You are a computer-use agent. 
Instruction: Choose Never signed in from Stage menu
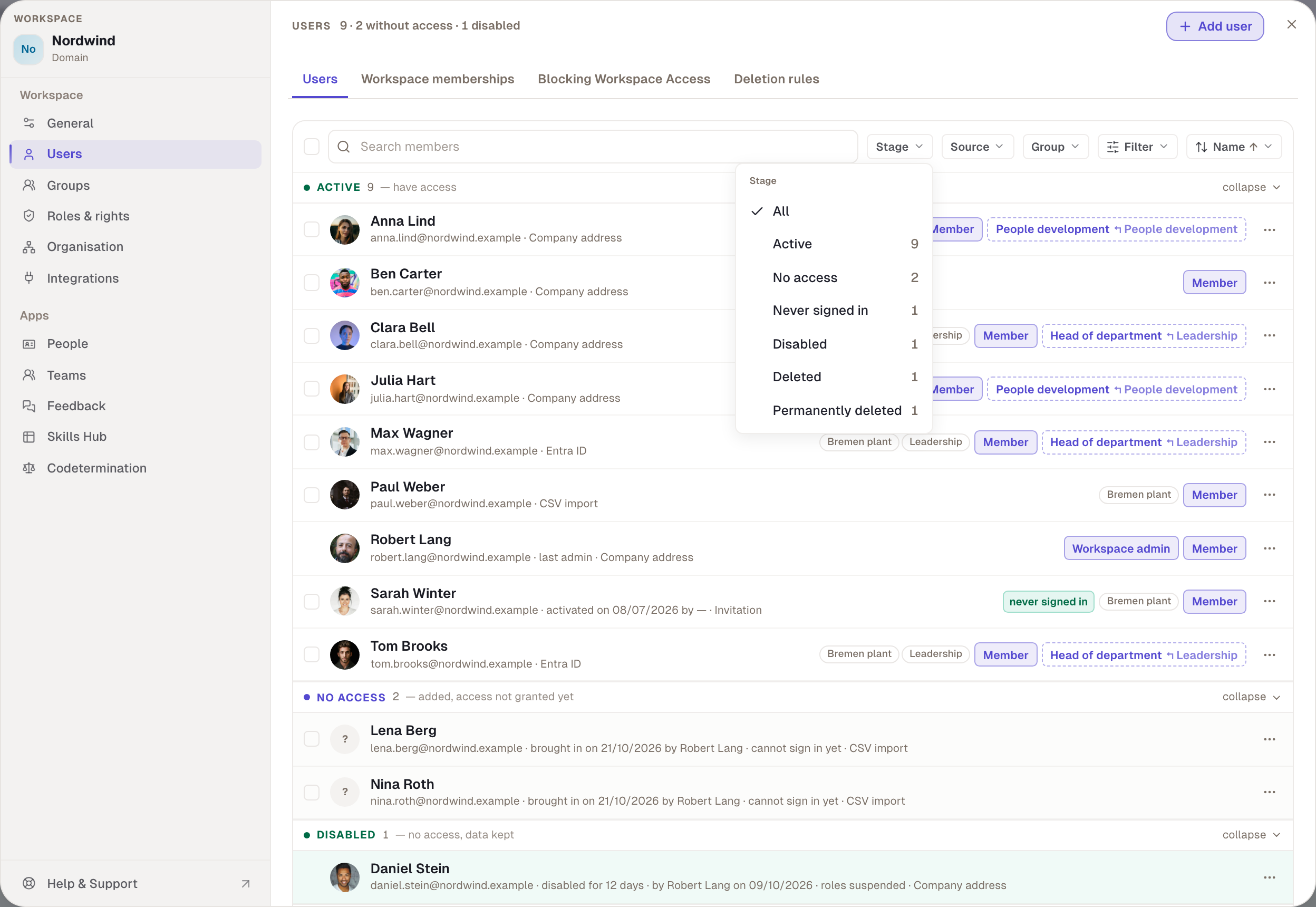(834, 310)
